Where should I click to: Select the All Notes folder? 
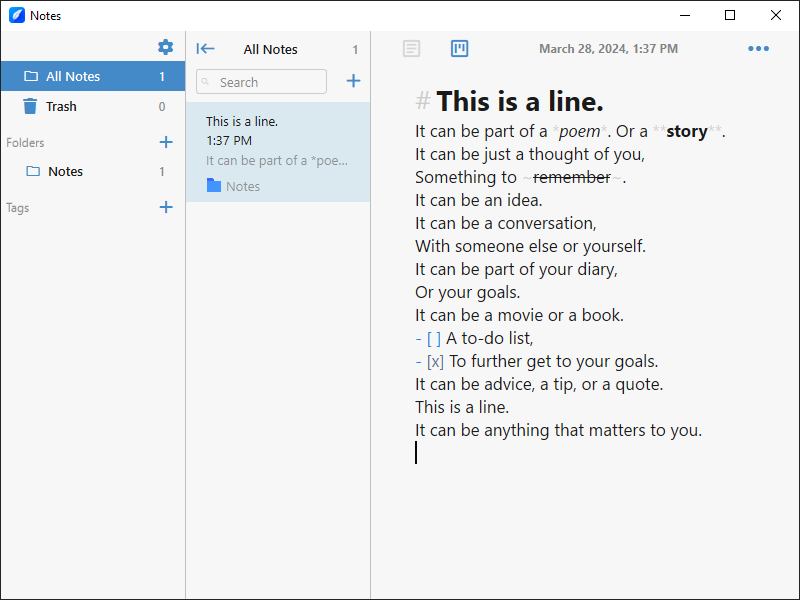(92, 77)
